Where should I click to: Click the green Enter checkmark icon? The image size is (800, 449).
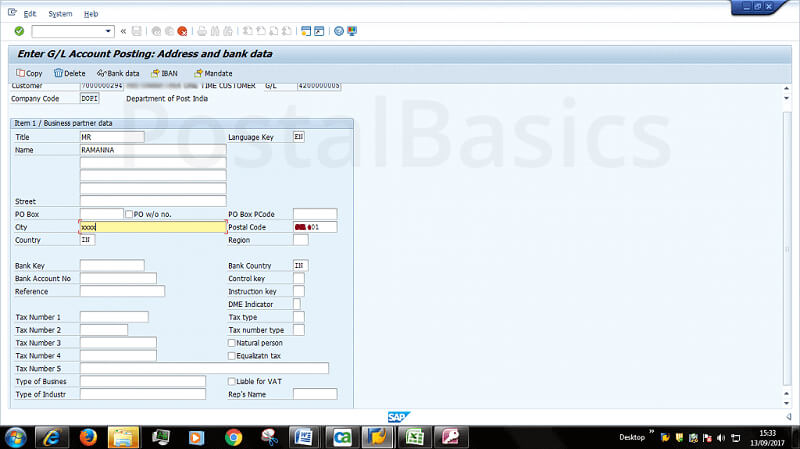19,31
